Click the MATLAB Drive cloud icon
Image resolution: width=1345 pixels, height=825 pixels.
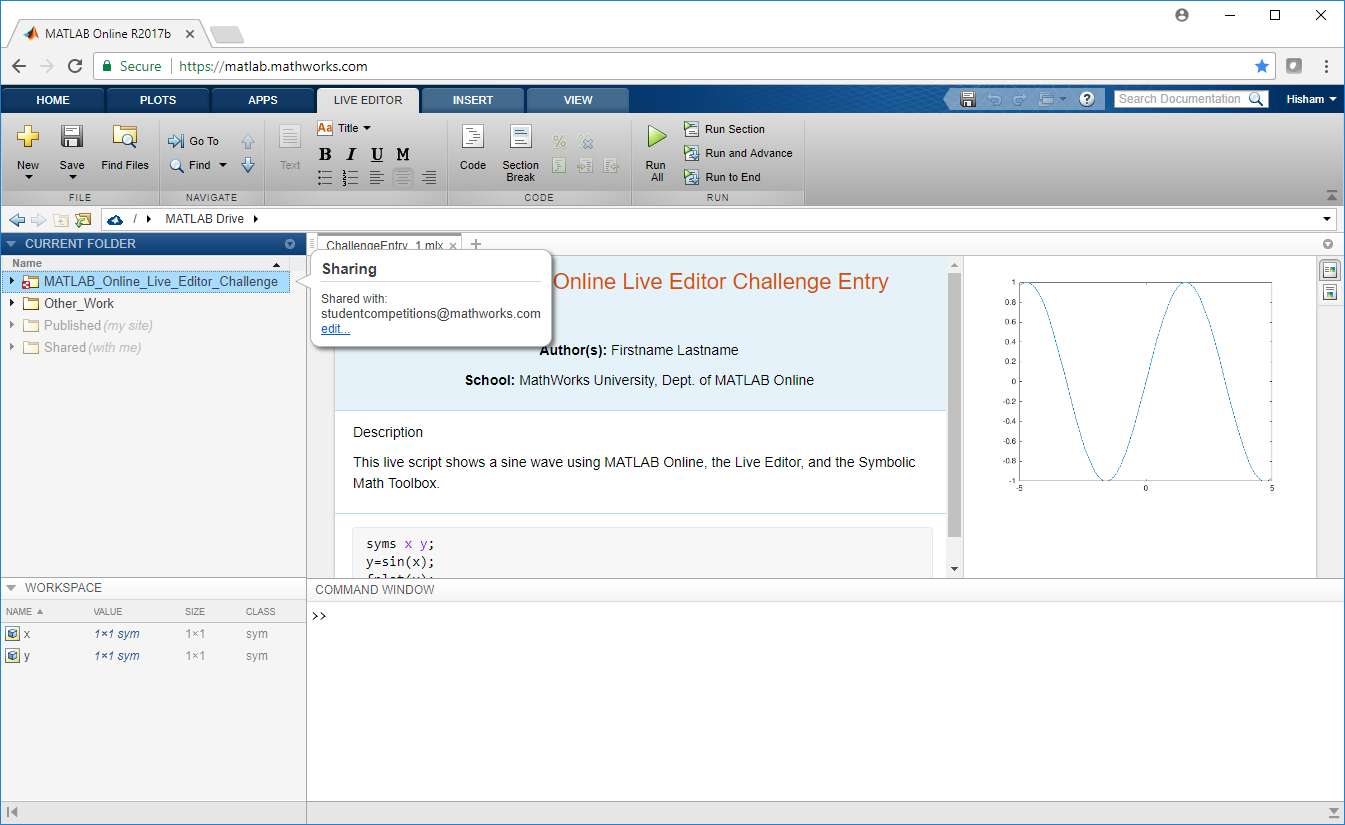pyautogui.click(x=115, y=219)
